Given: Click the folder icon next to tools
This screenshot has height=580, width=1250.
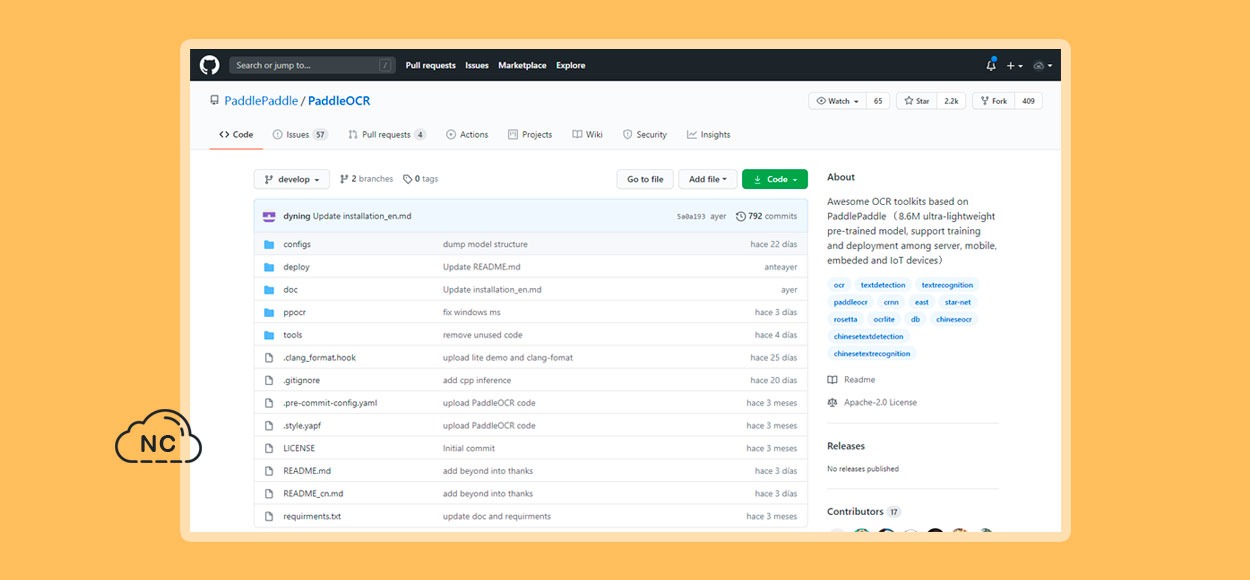Looking at the screenshot, I should 269,335.
